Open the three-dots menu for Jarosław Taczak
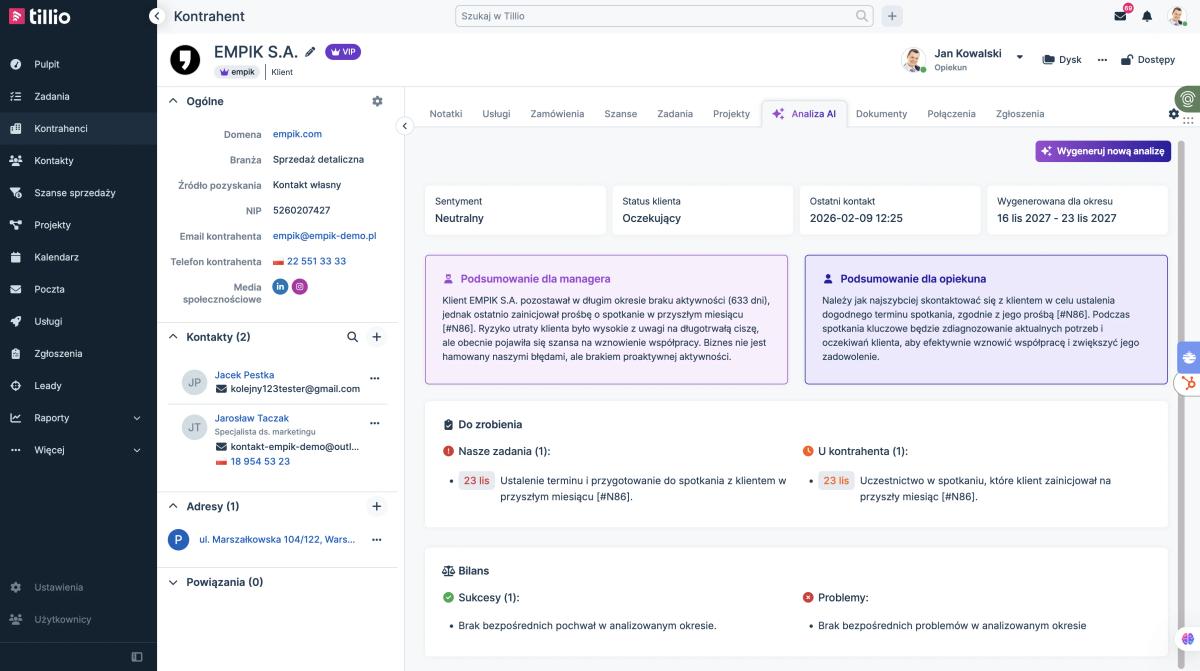The height and width of the screenshot is (671, 1200). pos(375,423)
